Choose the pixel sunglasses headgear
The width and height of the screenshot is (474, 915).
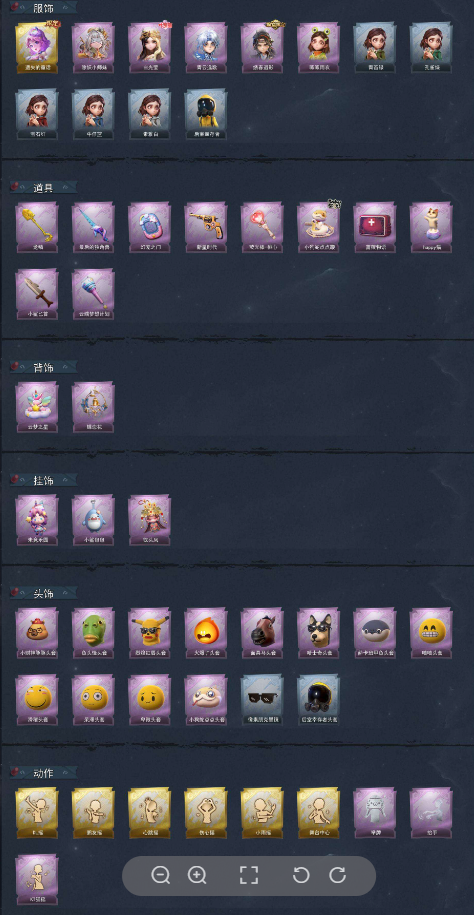262,700
